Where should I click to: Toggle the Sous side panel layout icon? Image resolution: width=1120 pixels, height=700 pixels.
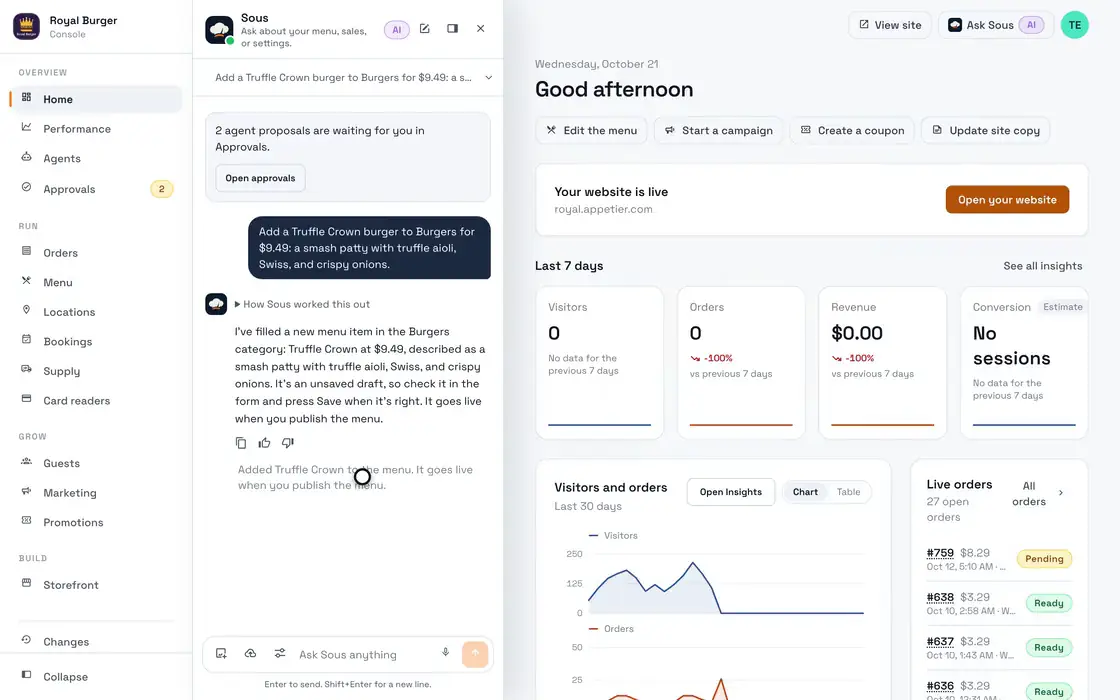[452, 29]
